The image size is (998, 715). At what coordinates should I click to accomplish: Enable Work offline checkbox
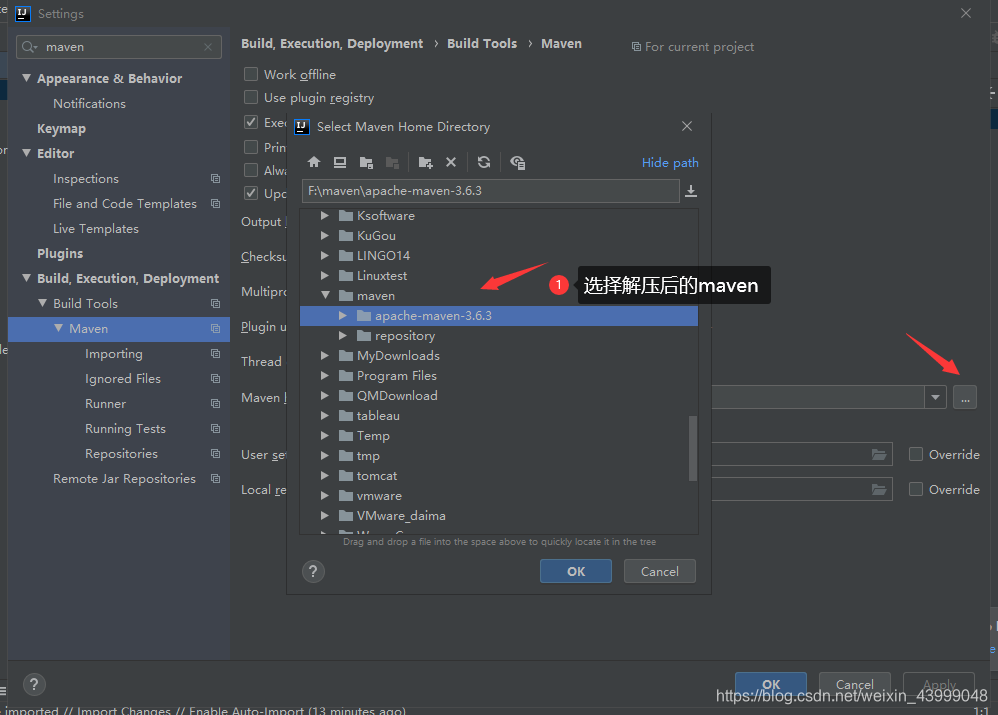[251, 74]
